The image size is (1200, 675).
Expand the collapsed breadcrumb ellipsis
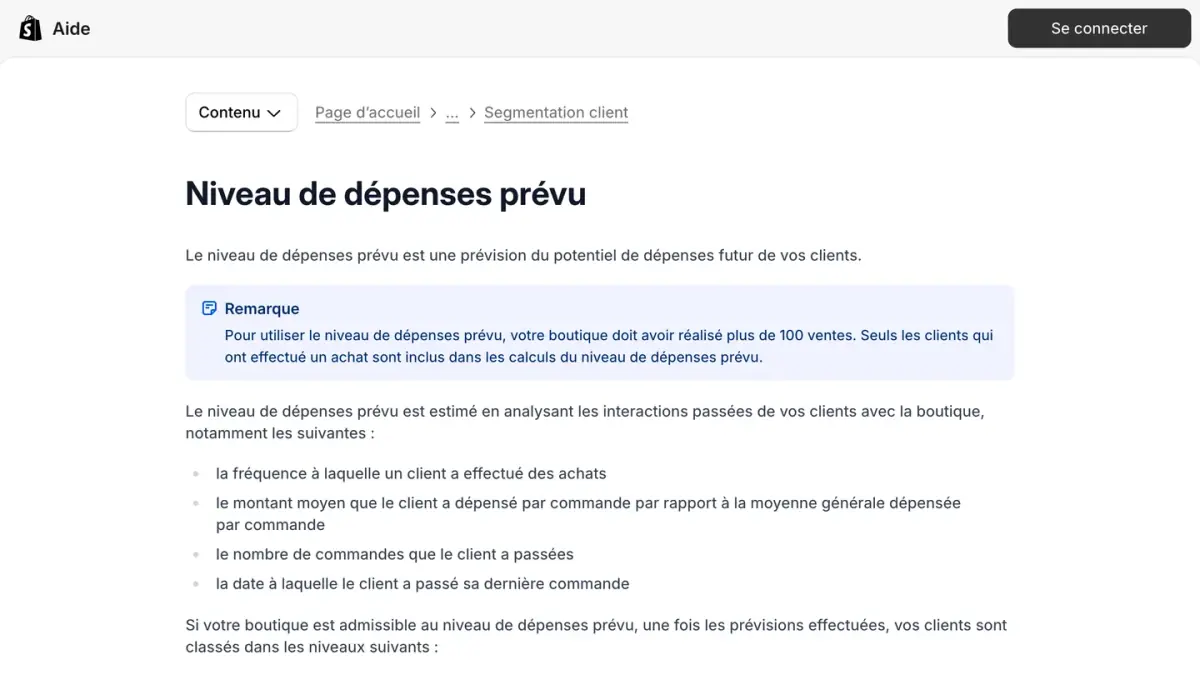click(452, 112)
